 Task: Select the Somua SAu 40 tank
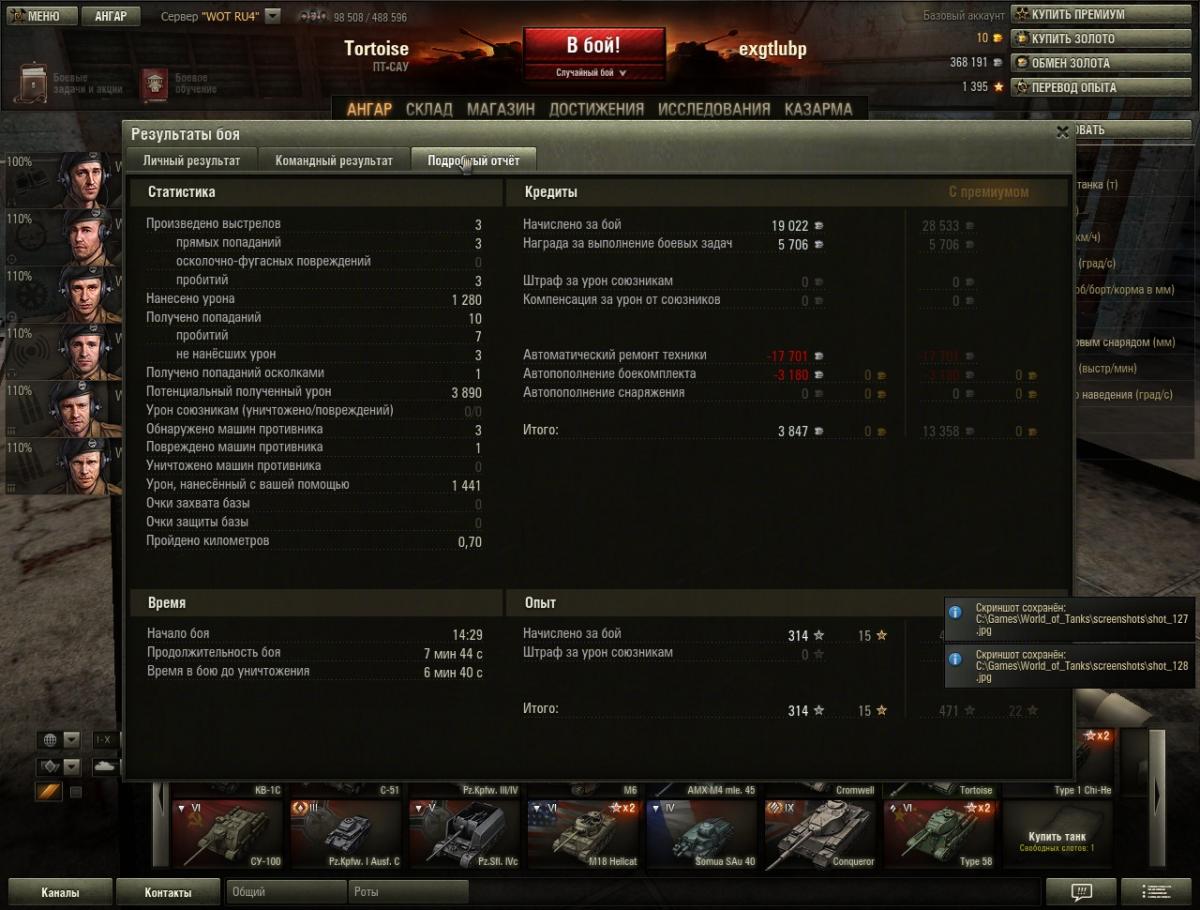(704, 835)
